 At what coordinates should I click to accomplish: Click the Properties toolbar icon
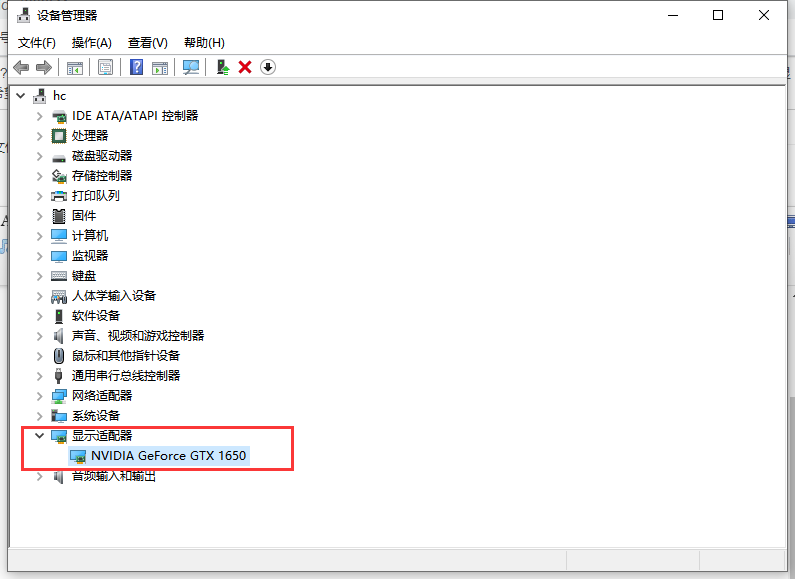point(105,67)
